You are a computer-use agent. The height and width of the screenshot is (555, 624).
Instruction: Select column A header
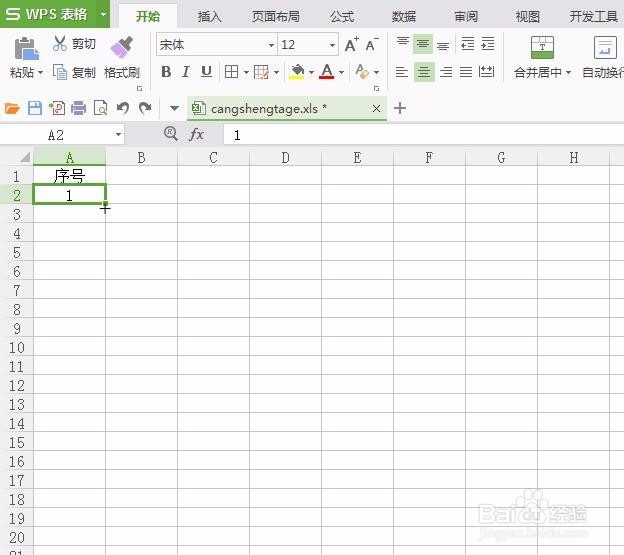pyautogui.click(x=70, y=157)
